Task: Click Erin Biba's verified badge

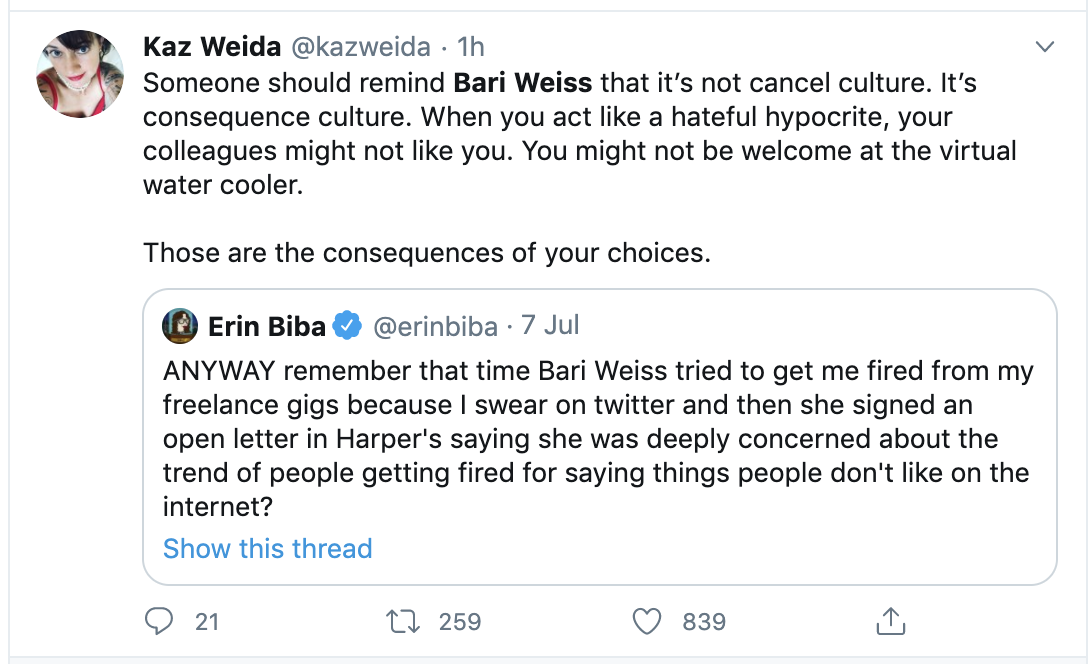Action: coord(347,325)
